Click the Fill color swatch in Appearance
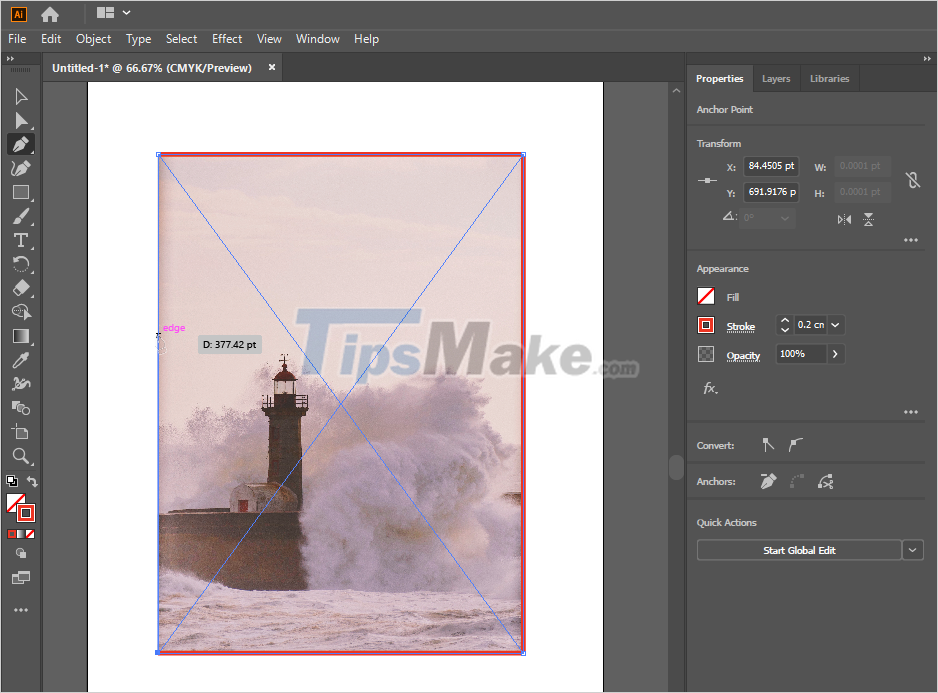Viewport: 938px width, 693px height. coord(708,296)
